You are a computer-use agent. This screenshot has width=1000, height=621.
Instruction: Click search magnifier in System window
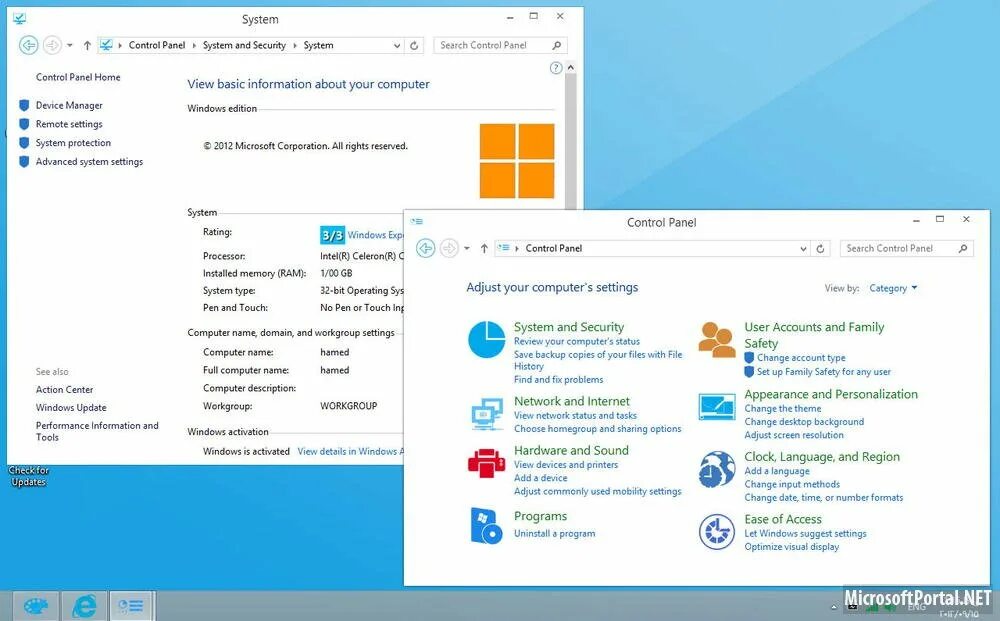[x=556, y=45]
